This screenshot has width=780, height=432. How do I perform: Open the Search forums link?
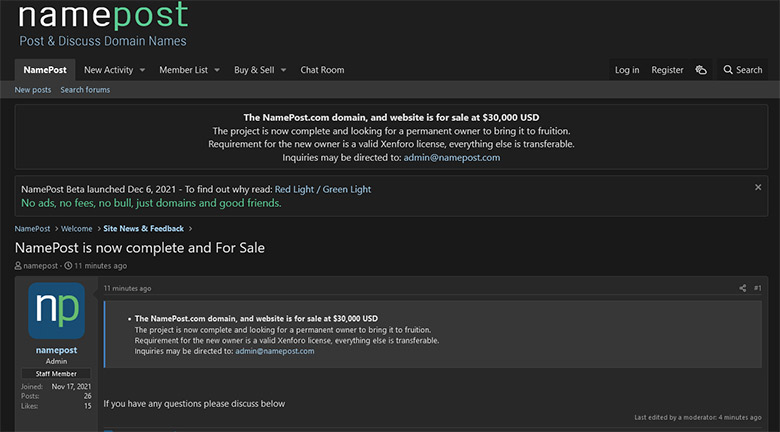[85, 90]
